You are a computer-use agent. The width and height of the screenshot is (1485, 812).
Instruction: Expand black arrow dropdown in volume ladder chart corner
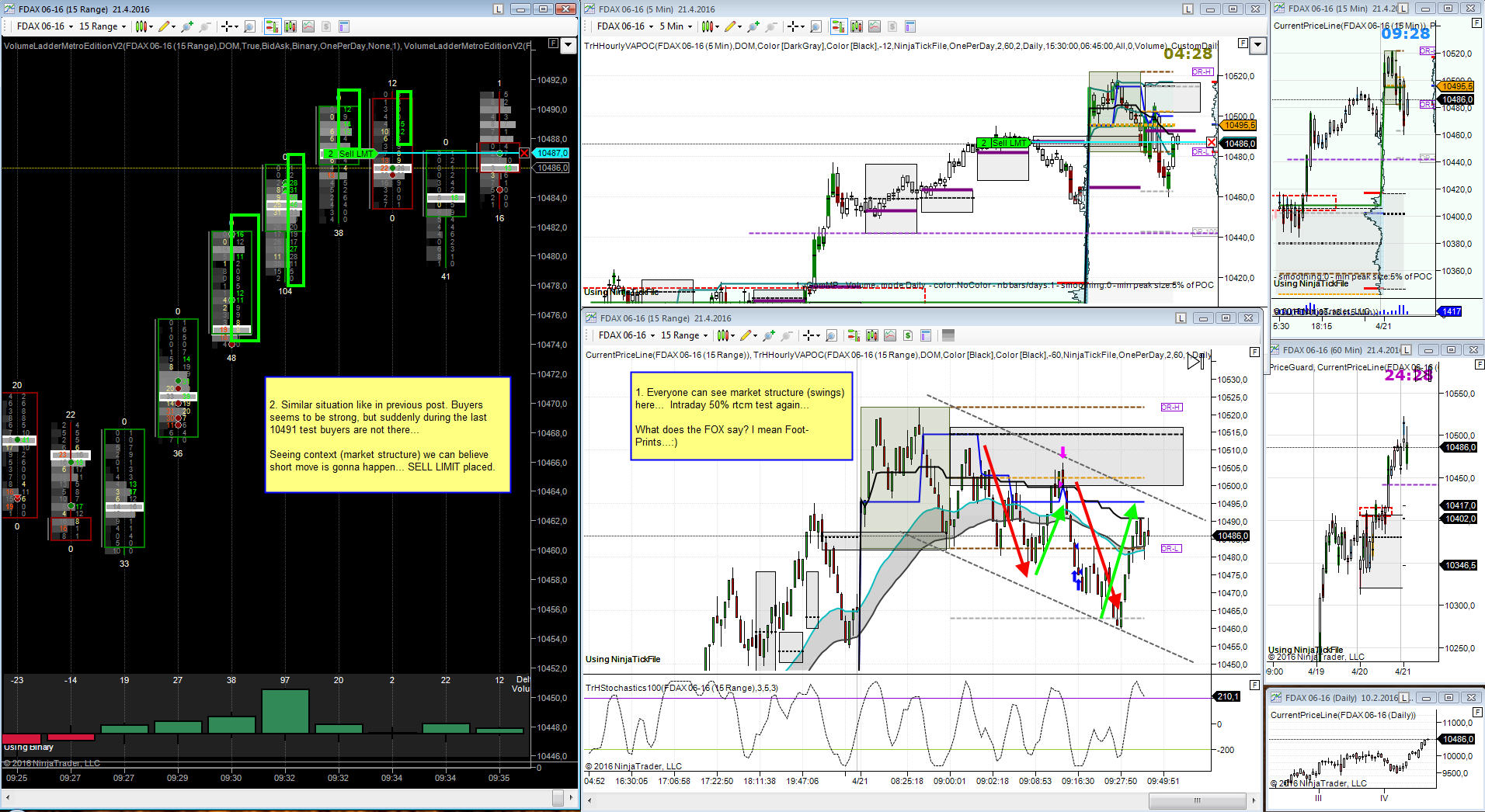[x=569, y=45]
